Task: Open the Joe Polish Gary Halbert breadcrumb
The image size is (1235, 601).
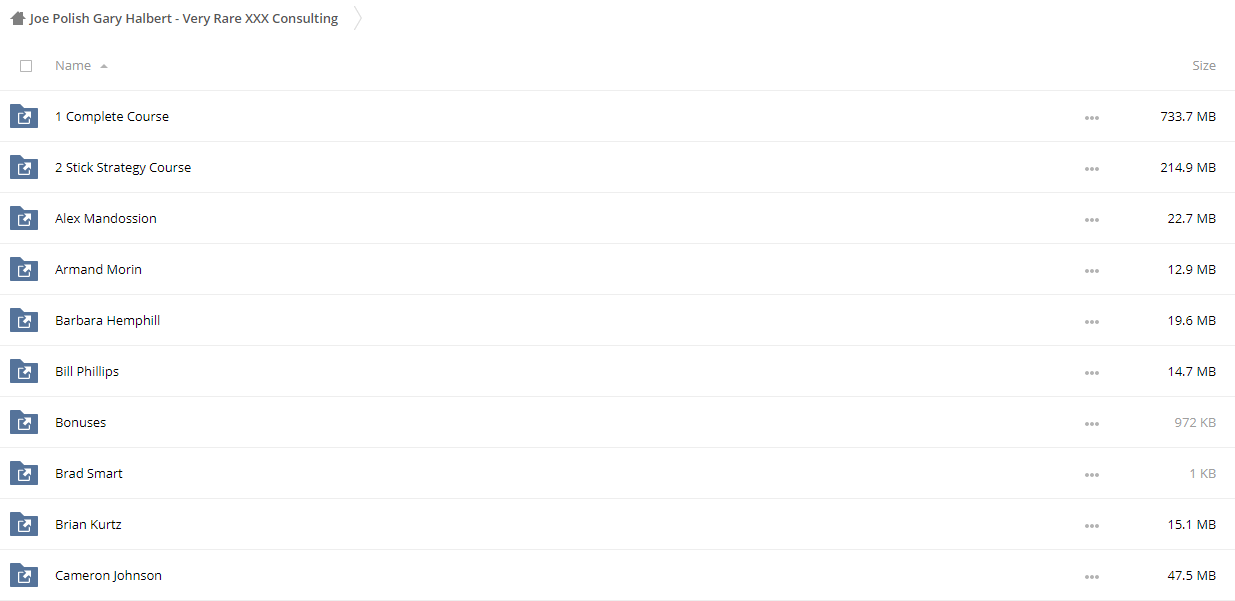Action: [x=184, y=18]
